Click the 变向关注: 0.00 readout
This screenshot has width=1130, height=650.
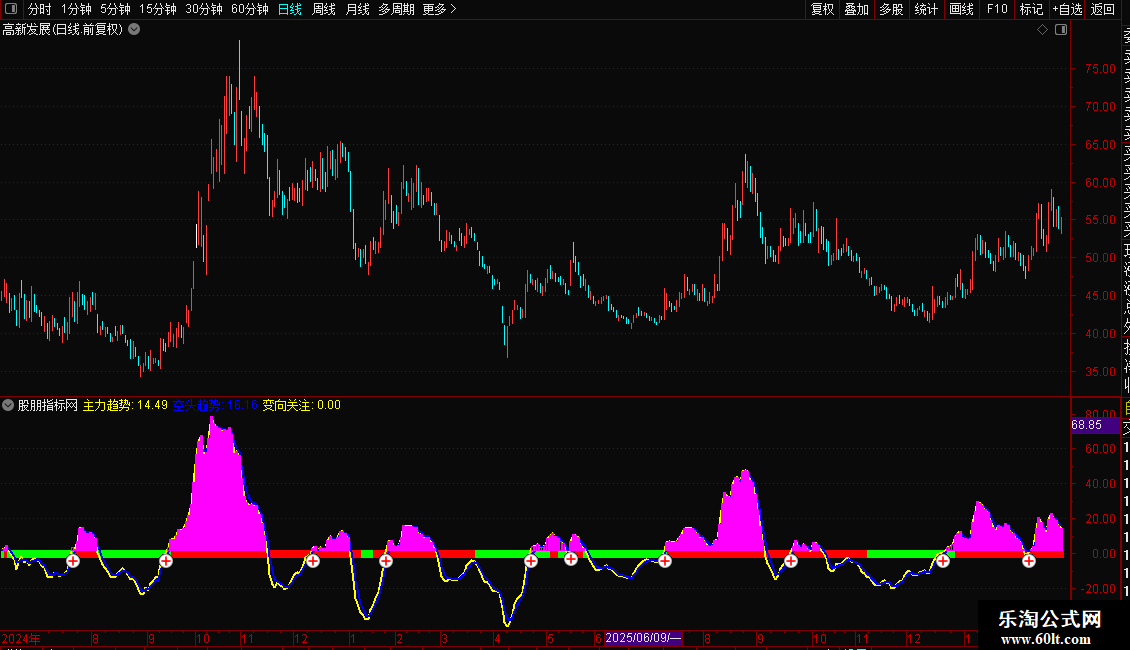tap(301, 405)
